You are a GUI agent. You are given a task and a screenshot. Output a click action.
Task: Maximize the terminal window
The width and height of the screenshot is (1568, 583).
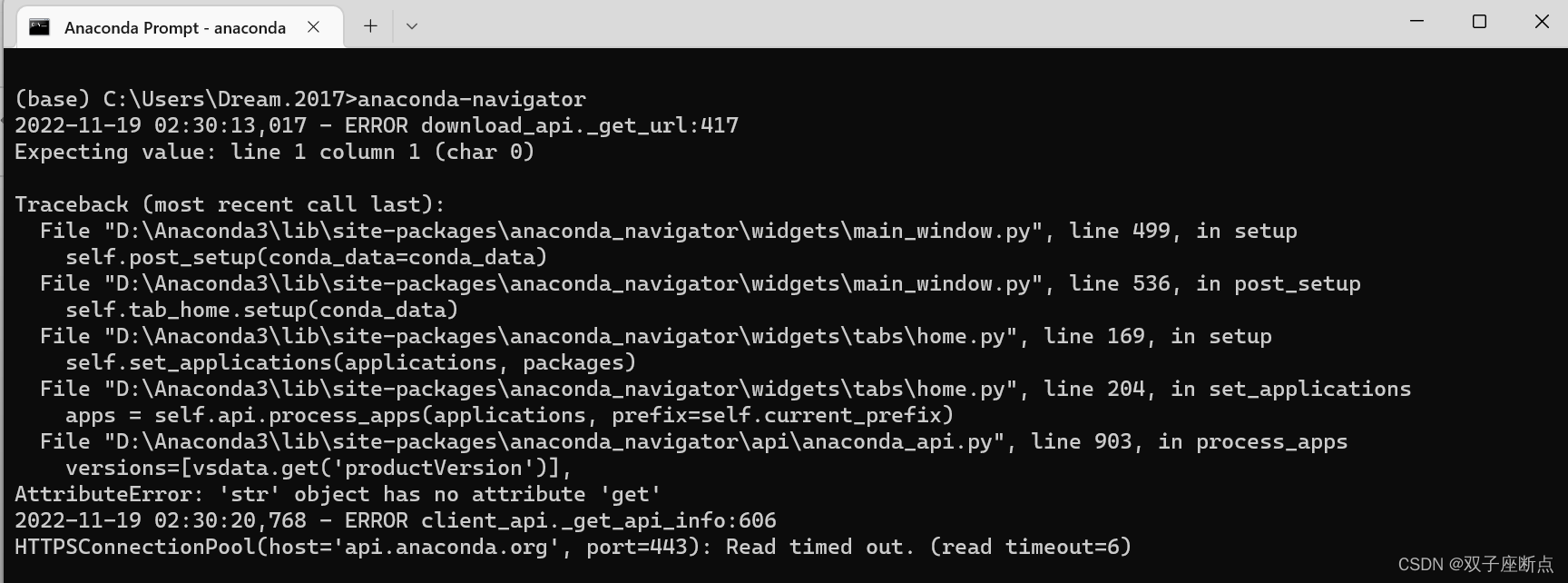pos(1478,20)
